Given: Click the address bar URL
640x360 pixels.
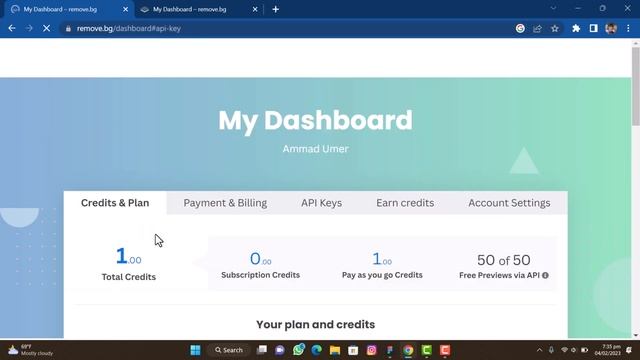Looking at the screenshot, I should click(129, 29).
